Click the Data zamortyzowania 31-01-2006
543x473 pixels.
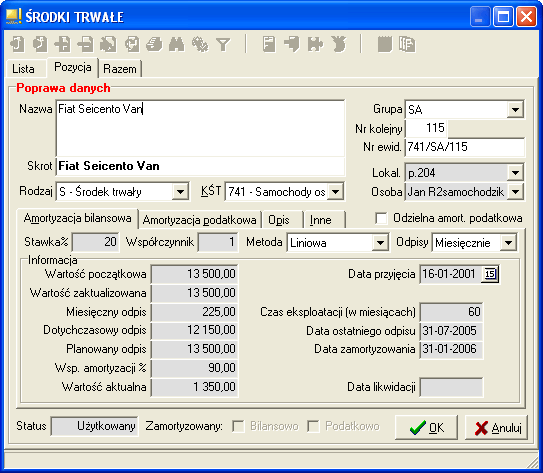pyautogui.click(x=451, y=349)
